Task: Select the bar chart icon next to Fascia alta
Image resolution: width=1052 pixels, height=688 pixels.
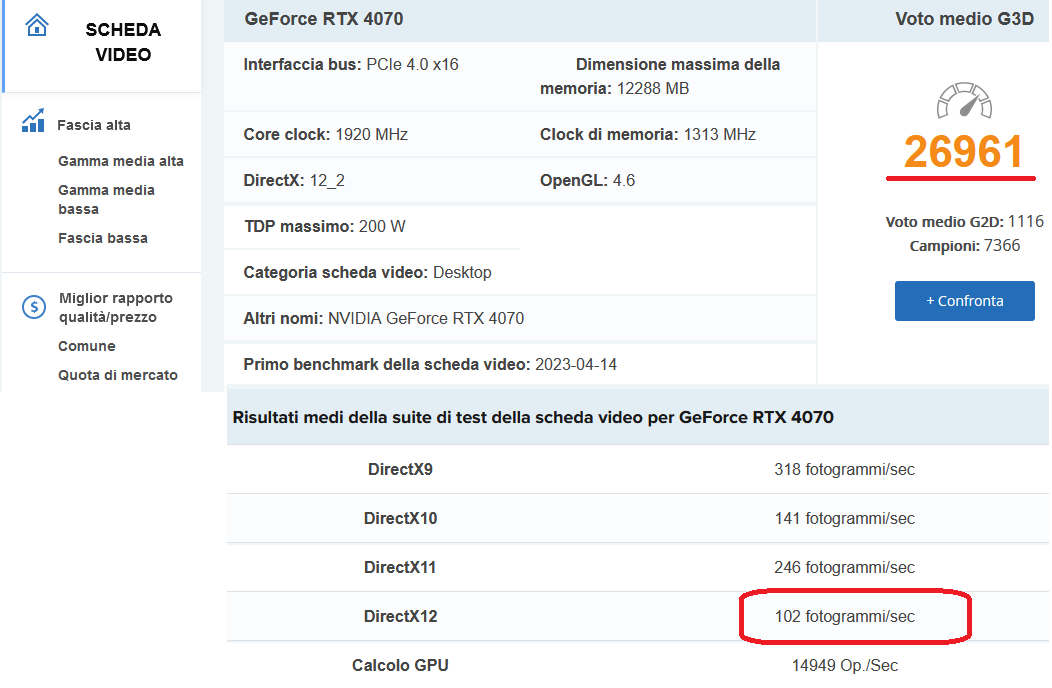Action: tap(33, 121)
